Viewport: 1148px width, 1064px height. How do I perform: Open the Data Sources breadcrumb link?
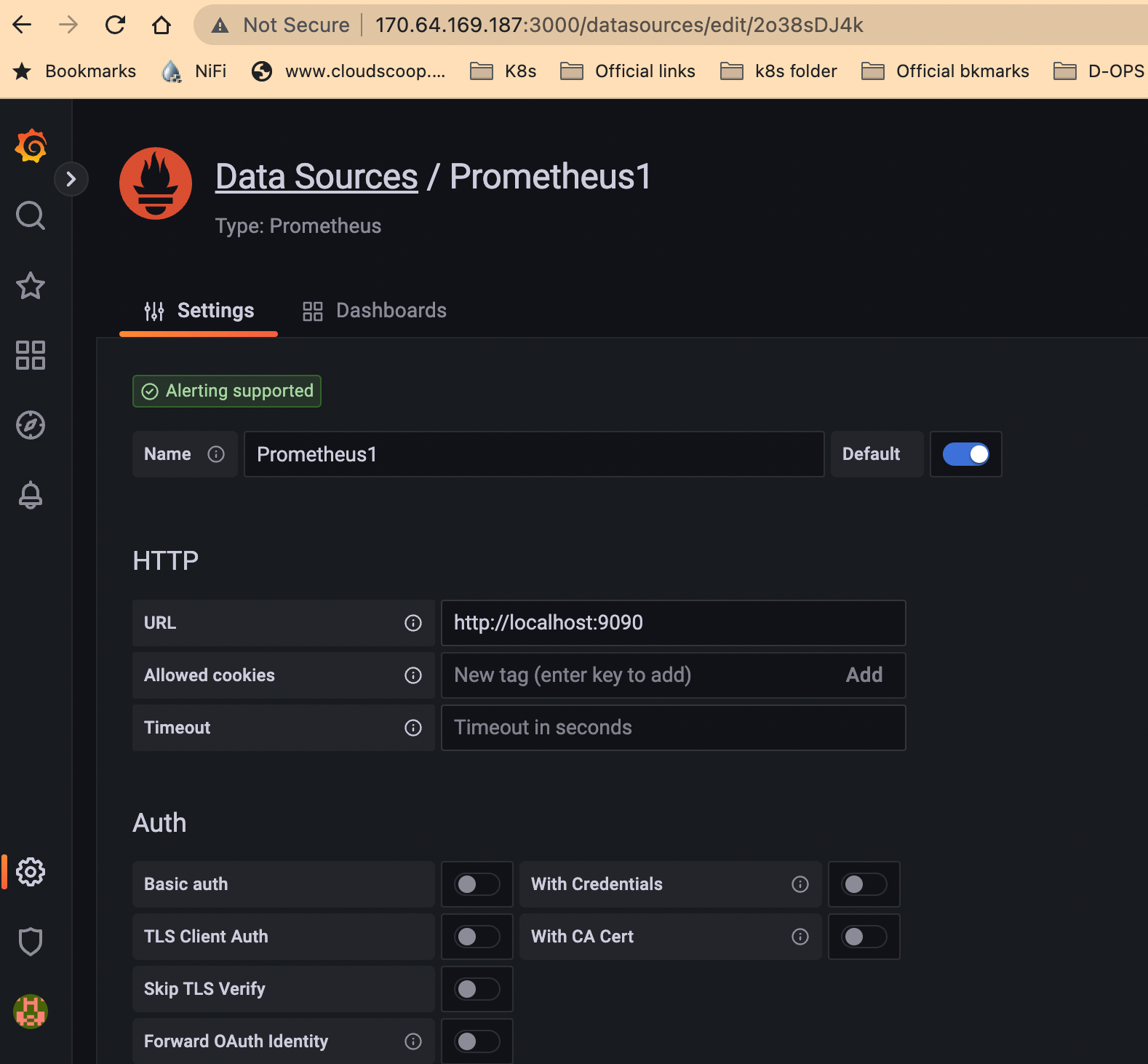pos(316,177)
